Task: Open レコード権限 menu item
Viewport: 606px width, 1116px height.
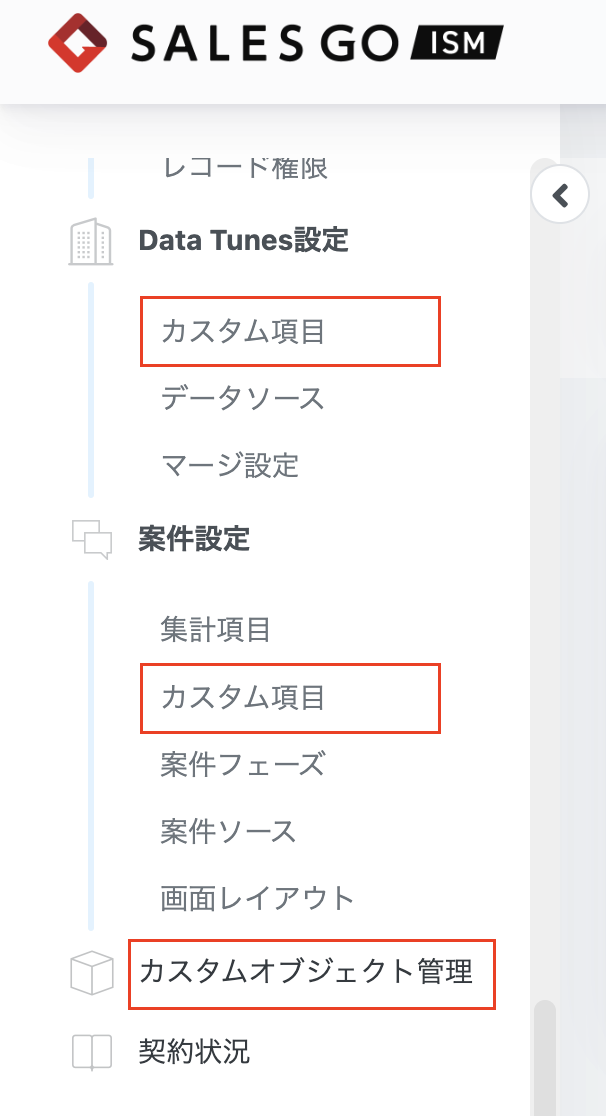Action: click(244, 167)
